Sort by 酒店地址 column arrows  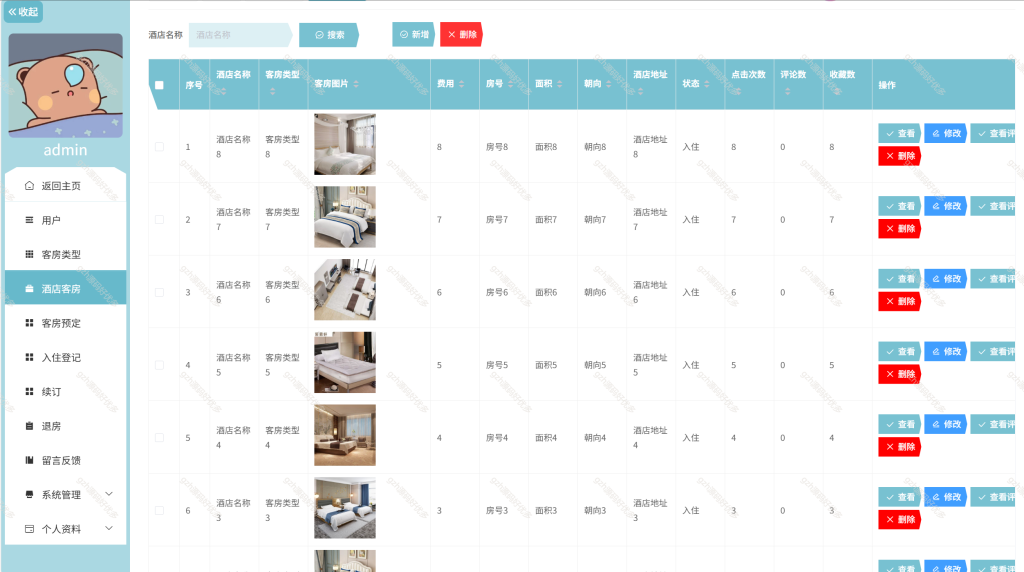(641, 91)
